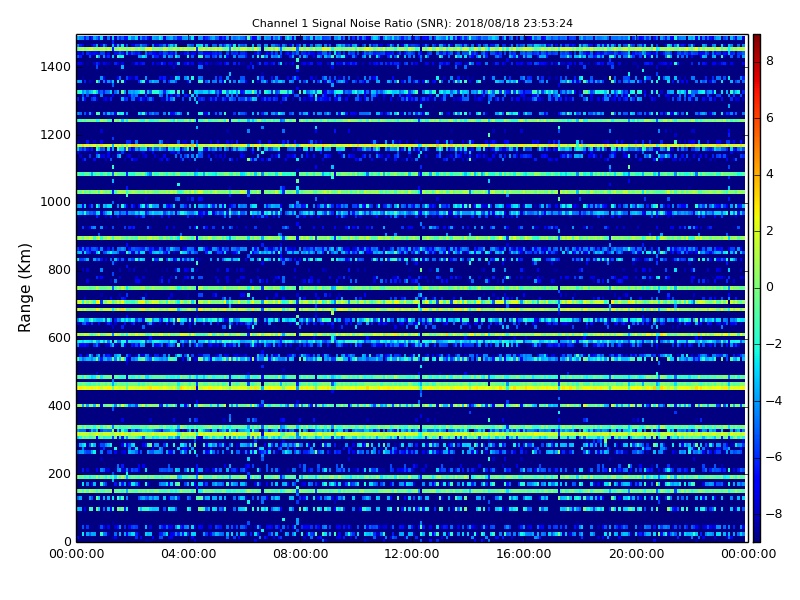Click the 04:00:00 time axis label
800x600 pixels.
(x=189, y=554)
